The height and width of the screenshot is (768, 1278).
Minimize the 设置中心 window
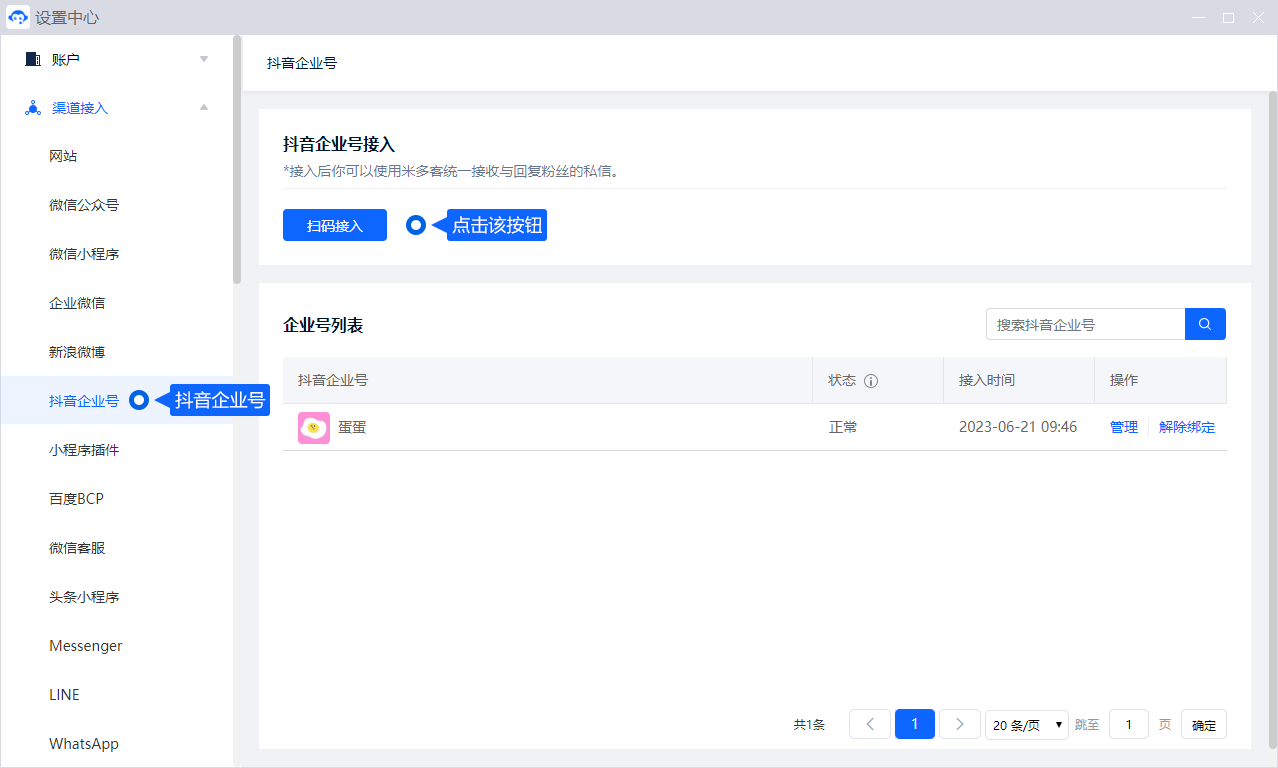1198,18
